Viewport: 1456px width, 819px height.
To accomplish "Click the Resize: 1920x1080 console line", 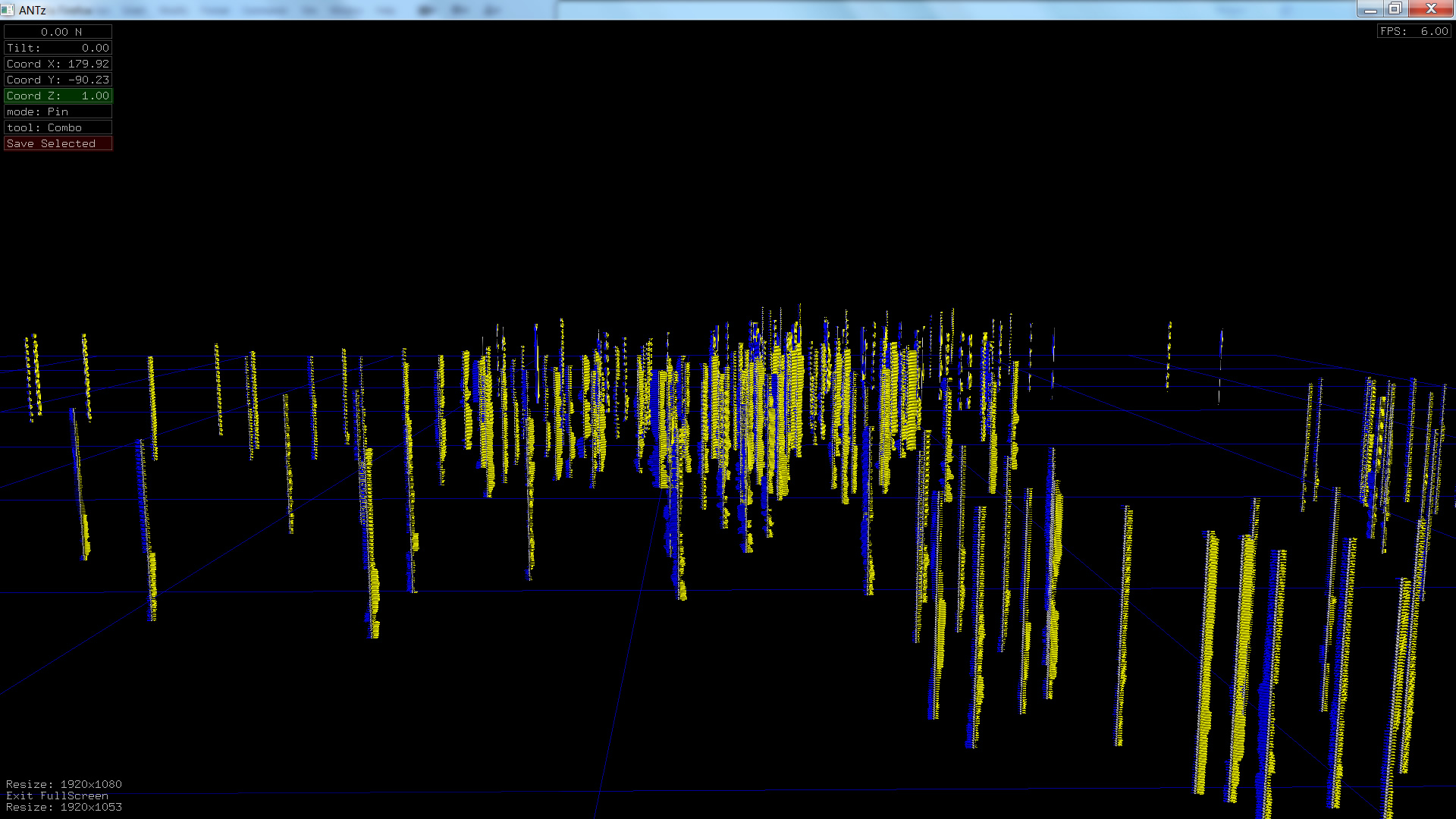I will click(64, 784).
